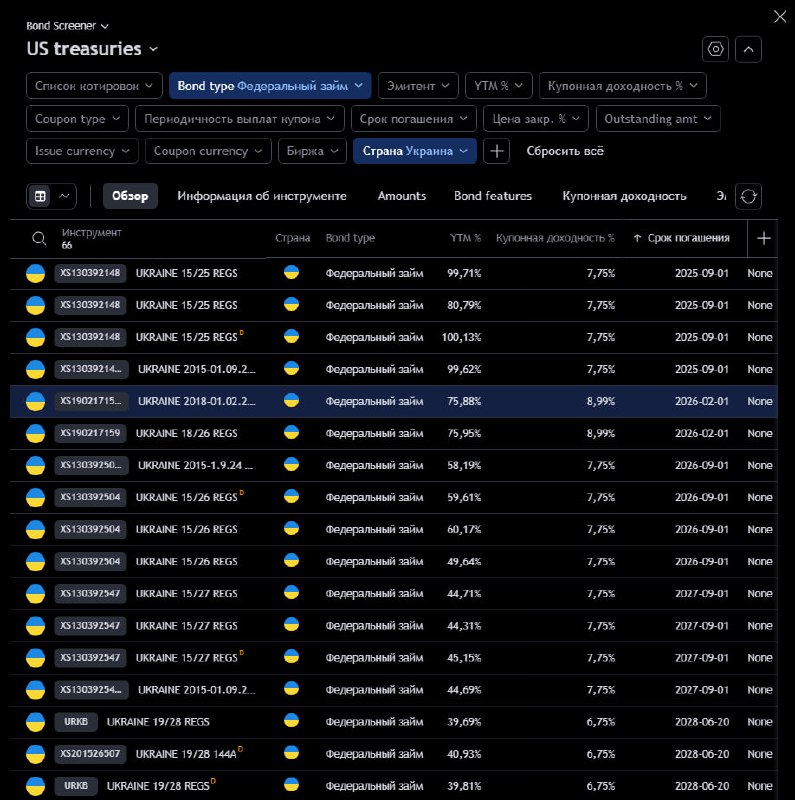Sort by Инструмент column header
This screenshot has width=795, height=800.
[91, 233]
